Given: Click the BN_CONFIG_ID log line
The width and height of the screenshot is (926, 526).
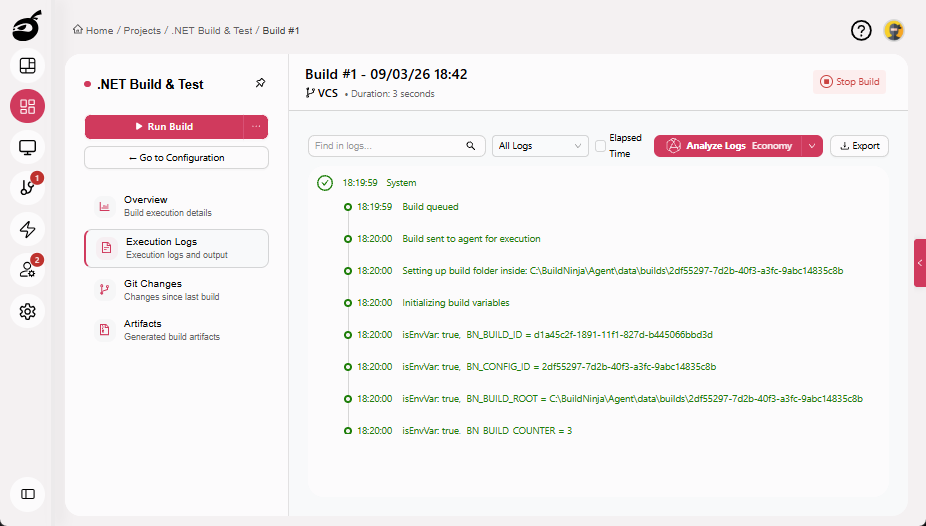Looking at the screenshot, I should (559, 366).
